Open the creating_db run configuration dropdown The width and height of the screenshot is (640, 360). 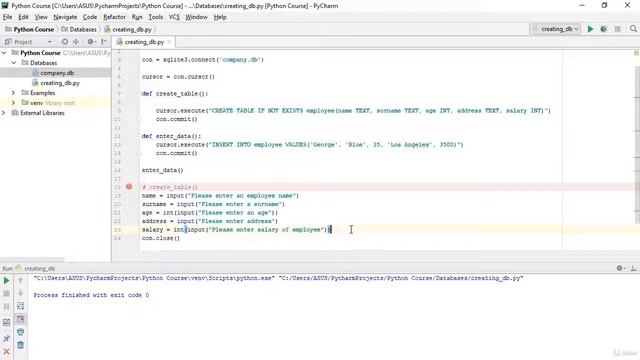pyautogui.click(x=556, y=29)
